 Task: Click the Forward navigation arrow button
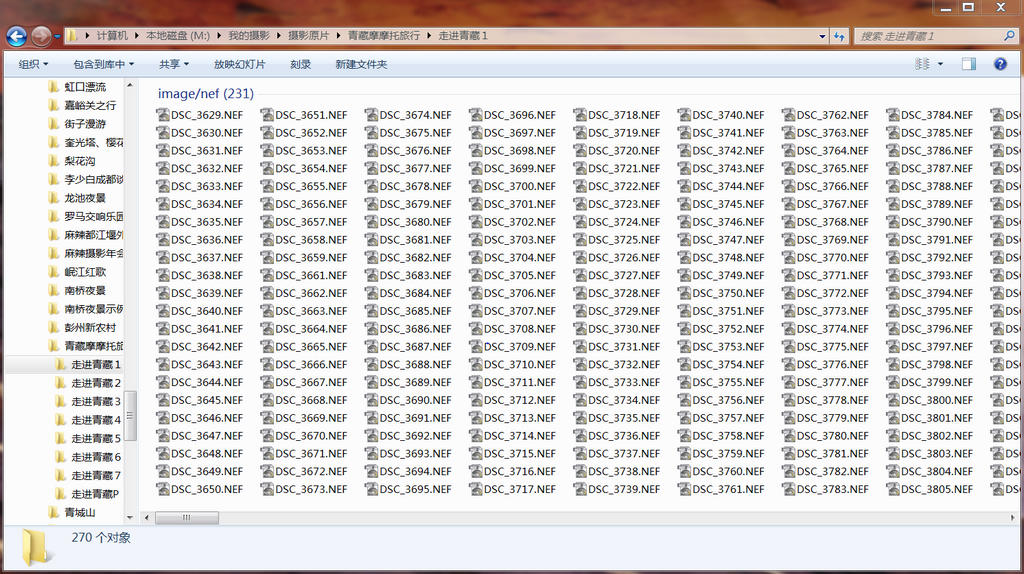(x=41, y=36)
